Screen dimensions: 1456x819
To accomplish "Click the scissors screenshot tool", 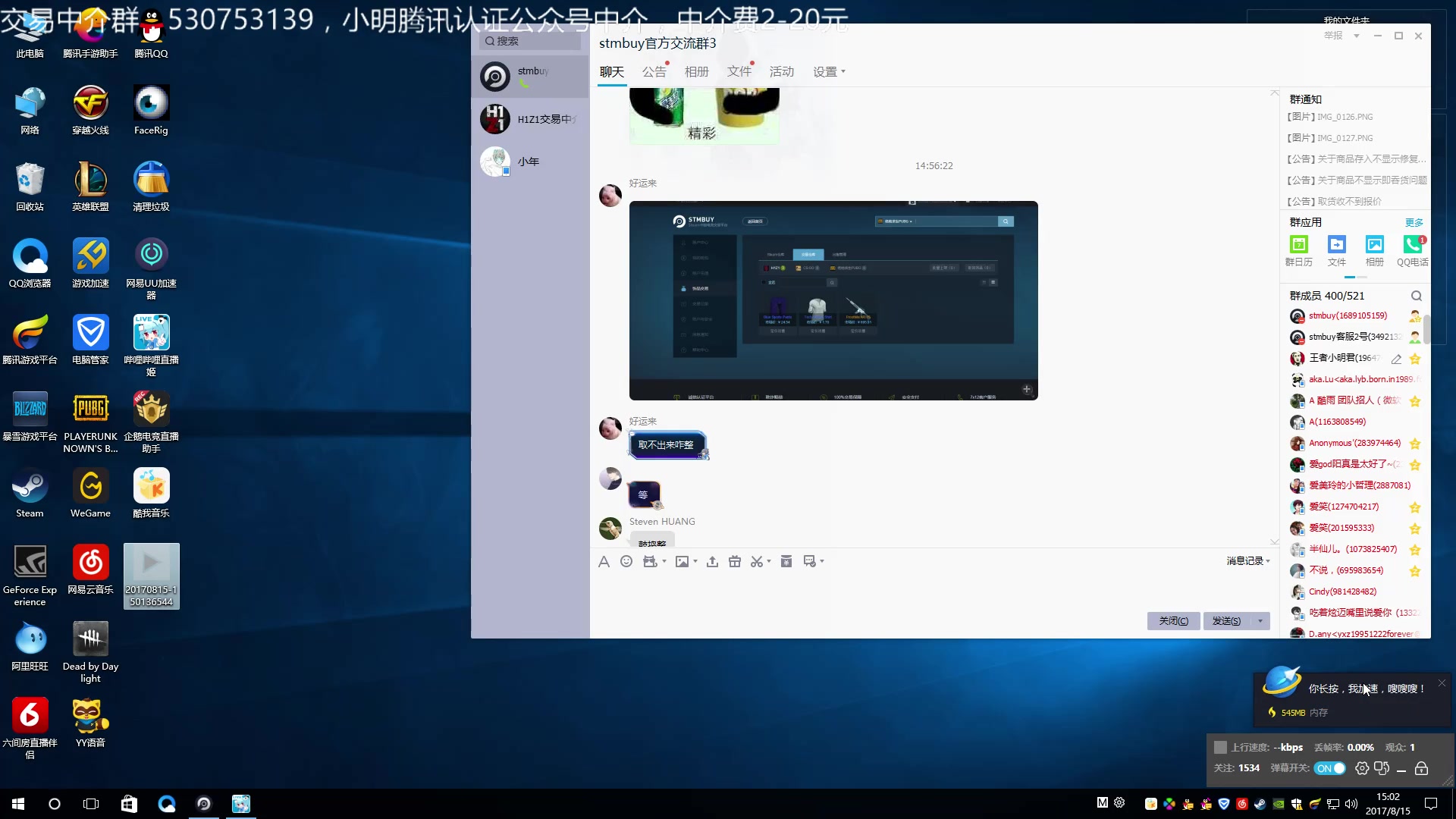I will [756, 561].
